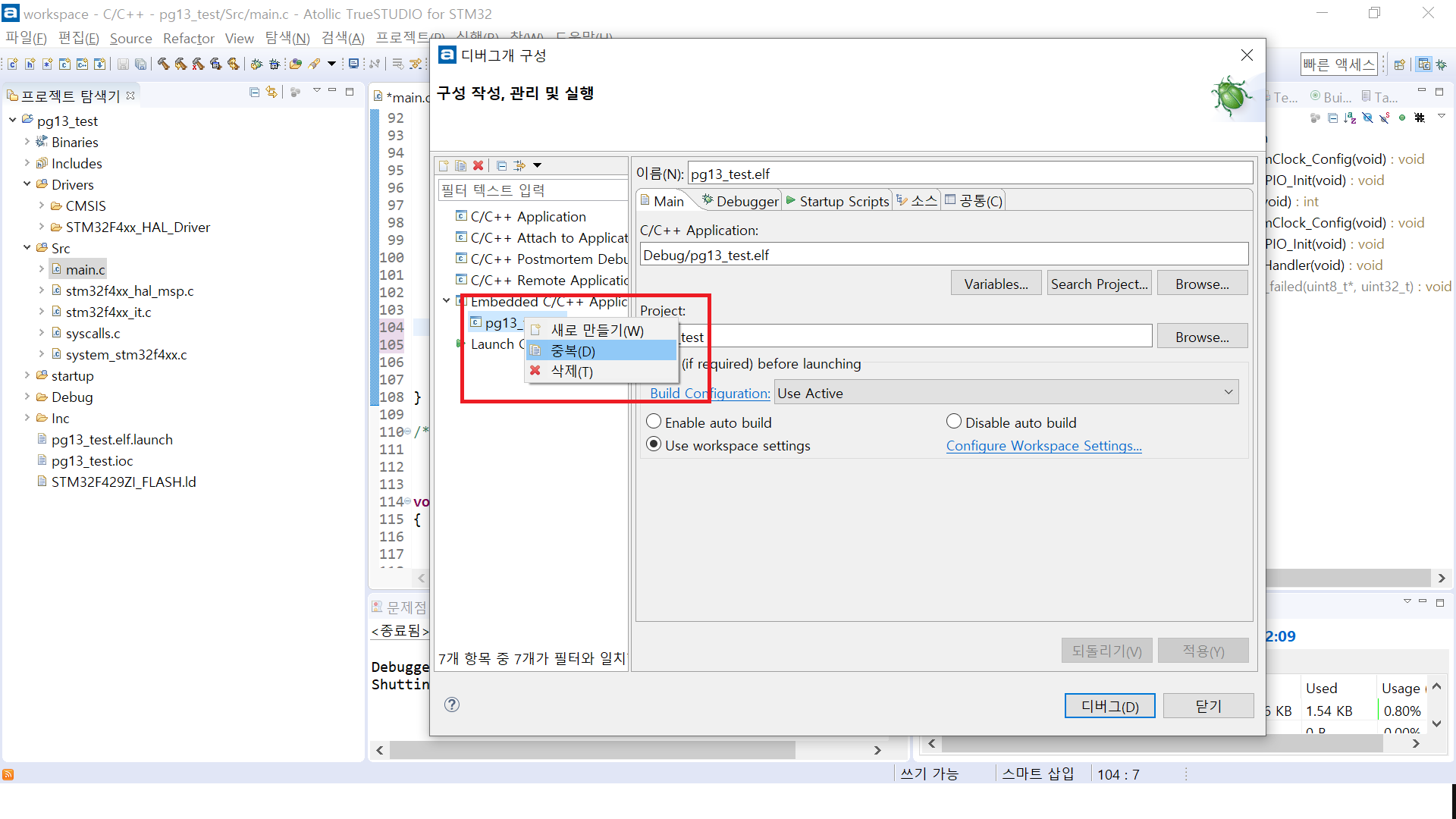Switch to the Debugger tab
This screenshot has height=819, width=1456.
point(739,201)
